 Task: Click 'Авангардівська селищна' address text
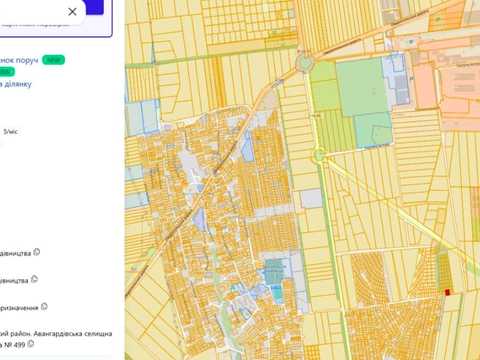coord(73,334)
